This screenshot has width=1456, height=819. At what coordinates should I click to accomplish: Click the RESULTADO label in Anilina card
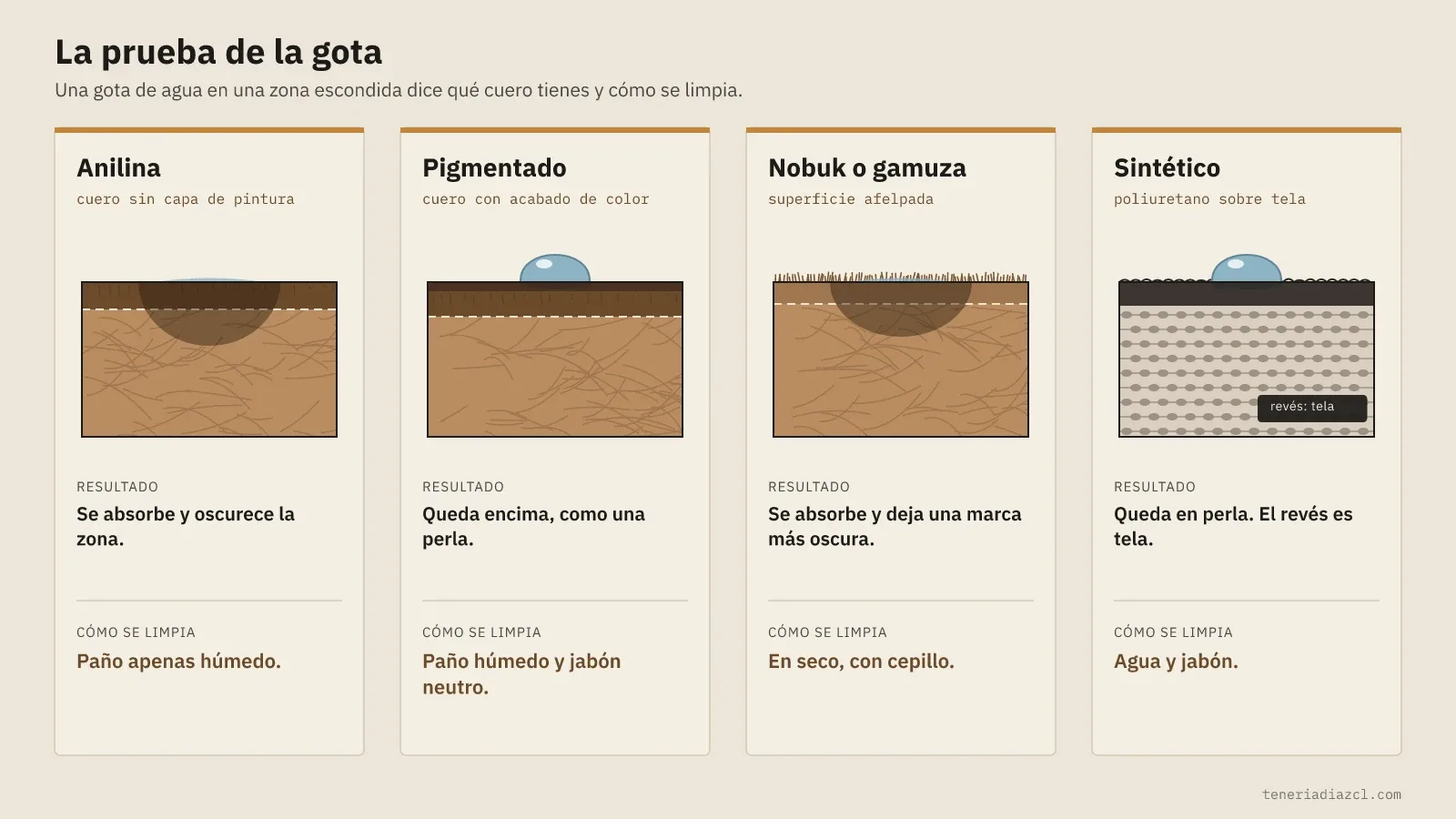(x=117, y=487)
